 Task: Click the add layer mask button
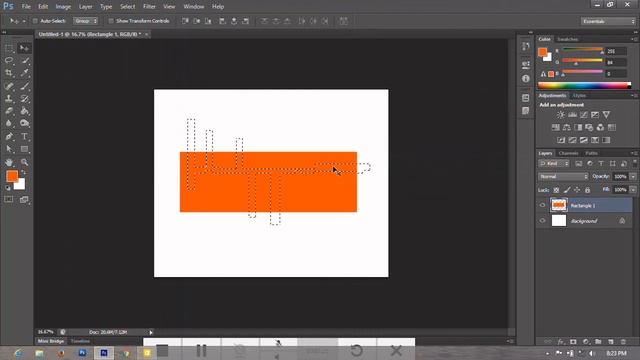(573, 342)
